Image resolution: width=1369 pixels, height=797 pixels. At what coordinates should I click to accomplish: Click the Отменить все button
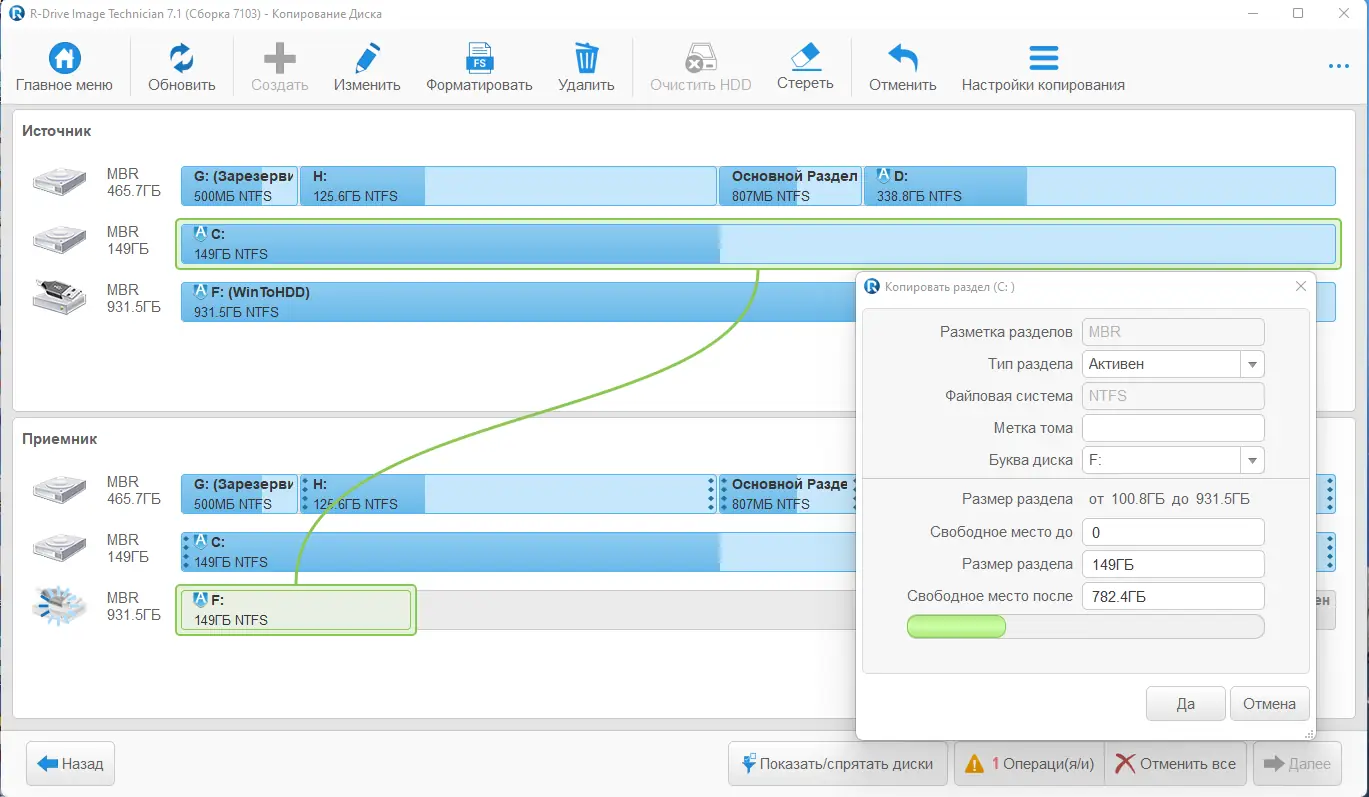coord(1176,764)
